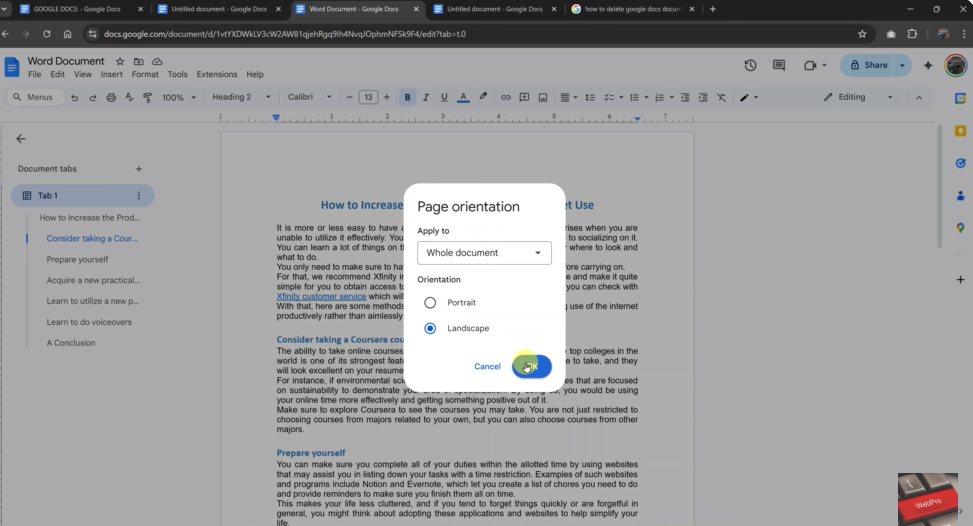Open the Edit menu
The width and height of the screenshot is (973, 526).
tap(57, 74)
